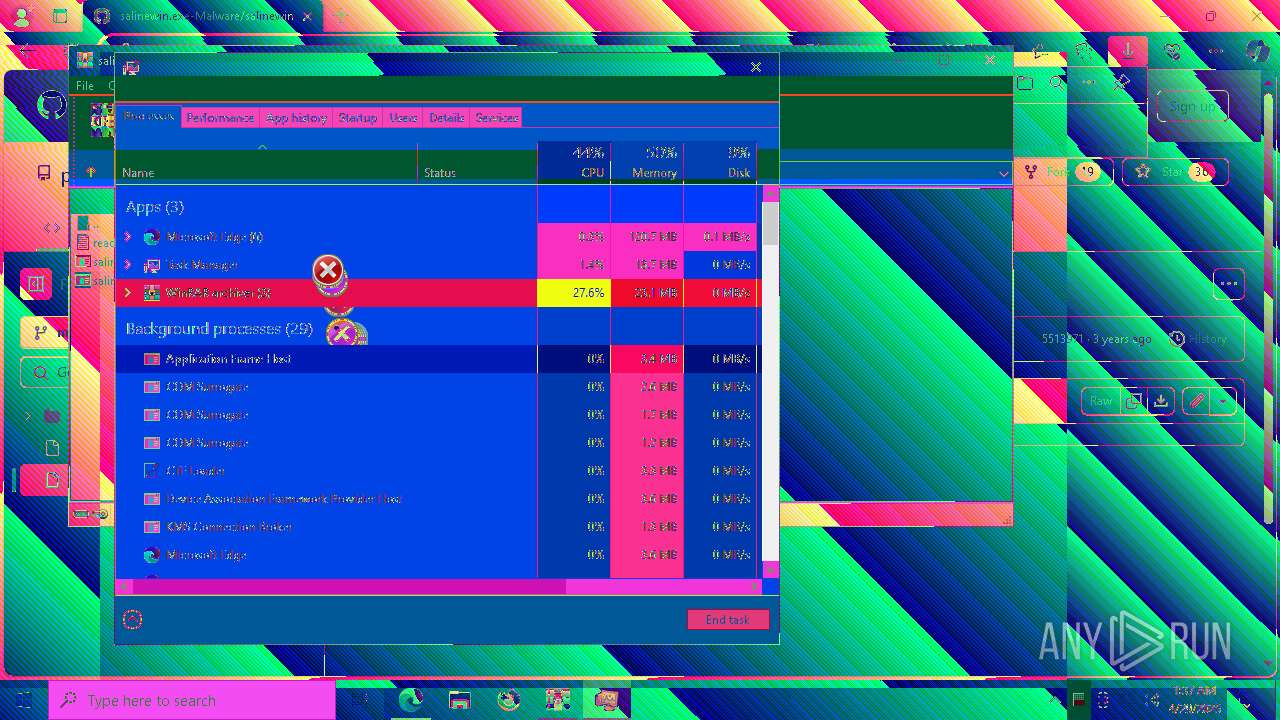Pin the Edge downloads panel
The image size is (1280, 720).
coord(1121,84)
